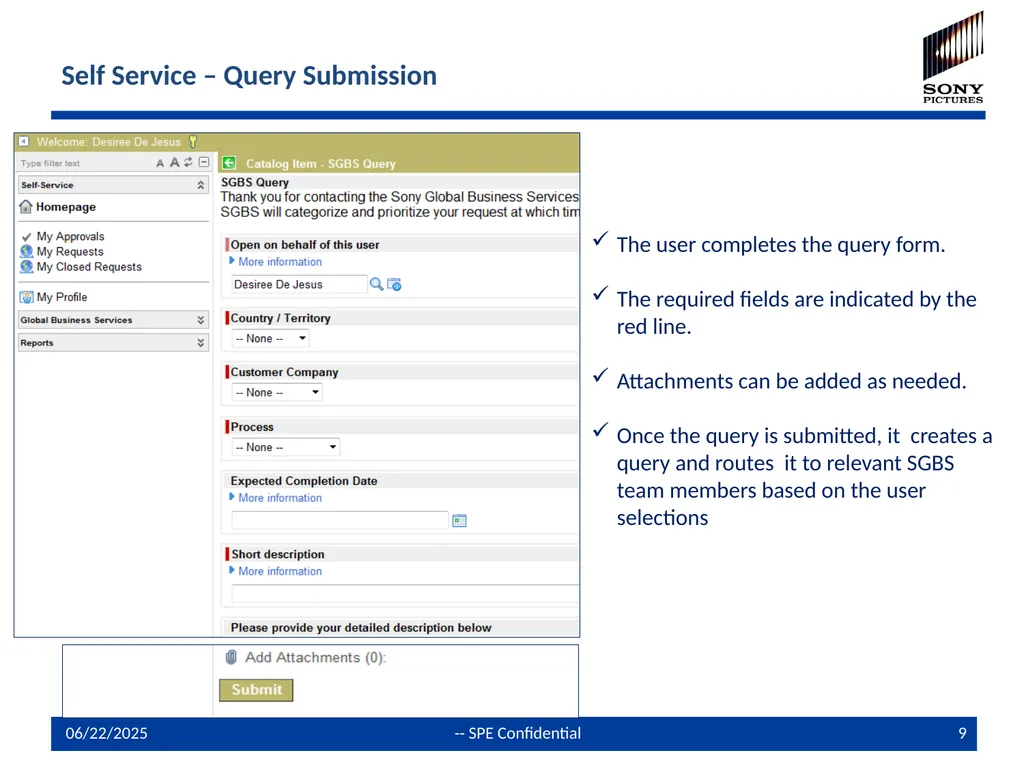Open the Process dropdown
Image resolution: width=1024 pixels, height=768 pixels.
pos(285,447)
